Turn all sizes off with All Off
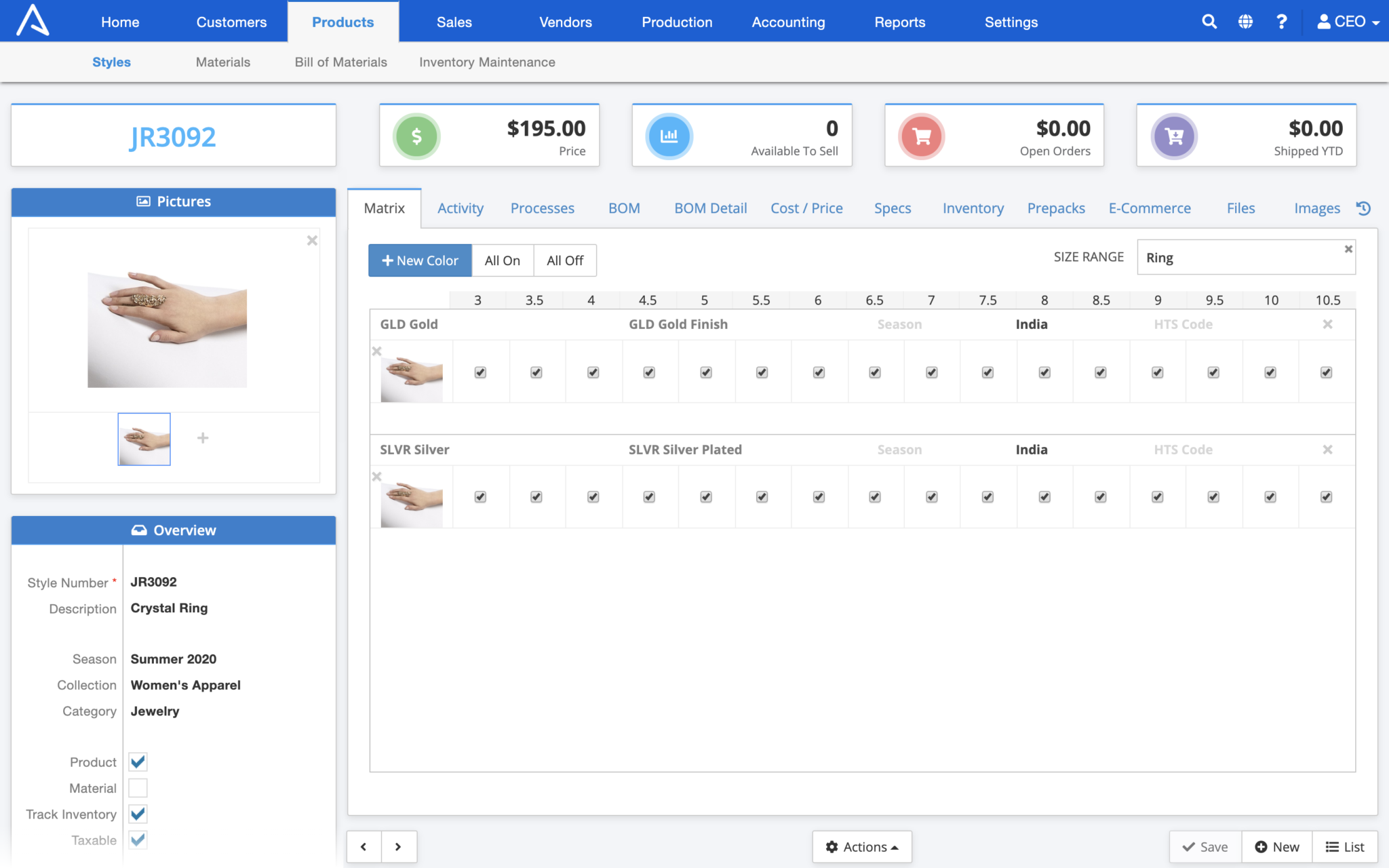The width and height of the screenshot is (1389, 868). pos(565,260)
